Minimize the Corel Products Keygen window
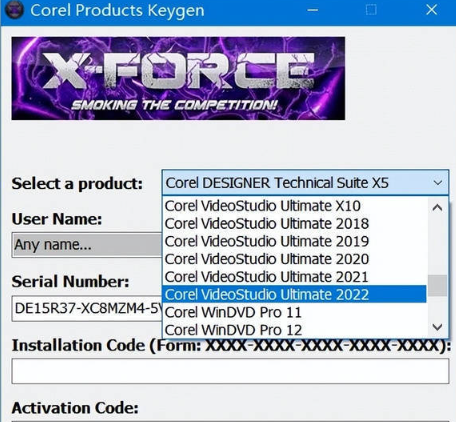This screenshot has height=422, width=456. (312, 10)
